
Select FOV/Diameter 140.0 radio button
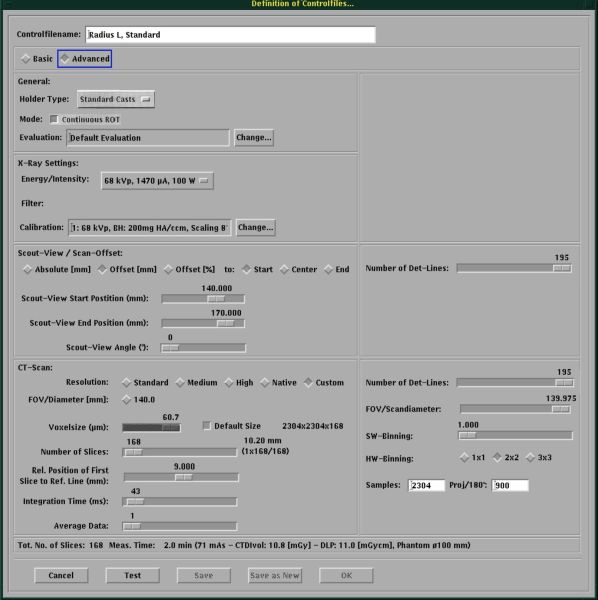(x=139, y=400)
